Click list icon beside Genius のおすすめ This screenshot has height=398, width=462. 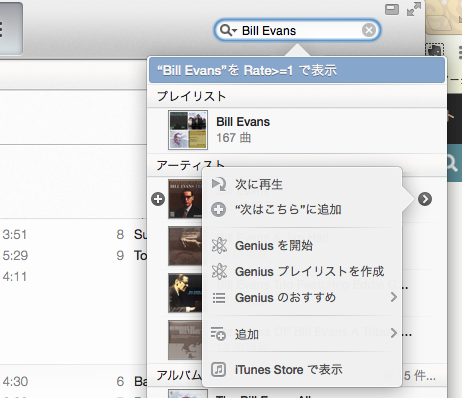click(219, 298)
